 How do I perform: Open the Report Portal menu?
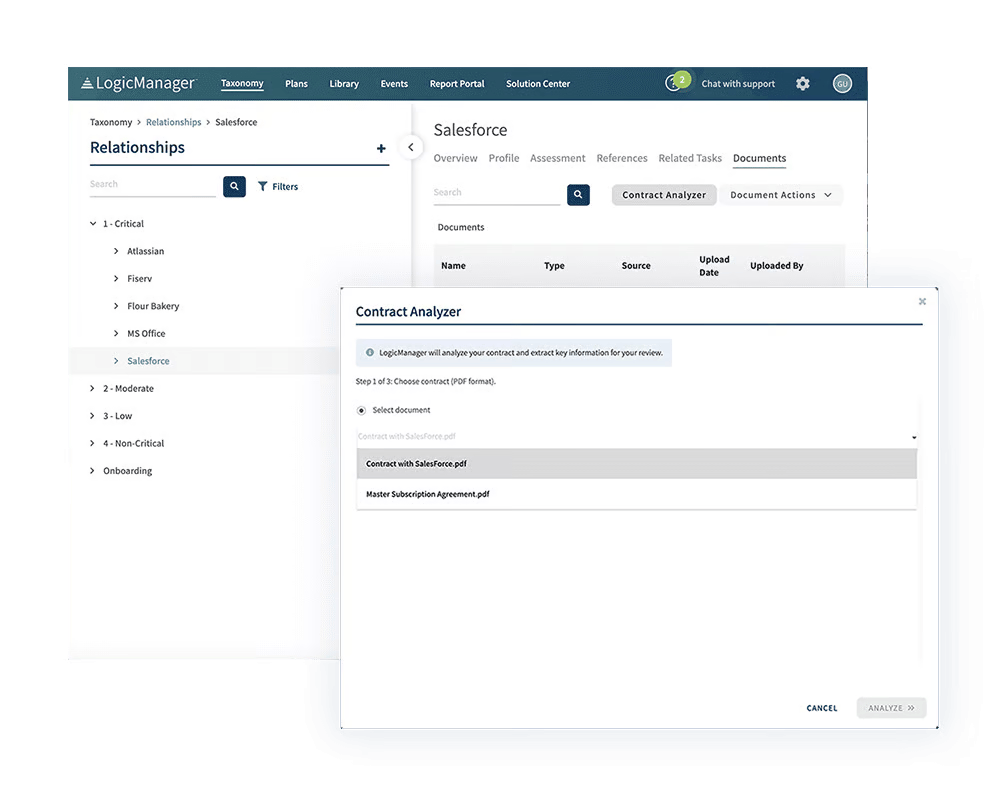[x=457, y=84]
